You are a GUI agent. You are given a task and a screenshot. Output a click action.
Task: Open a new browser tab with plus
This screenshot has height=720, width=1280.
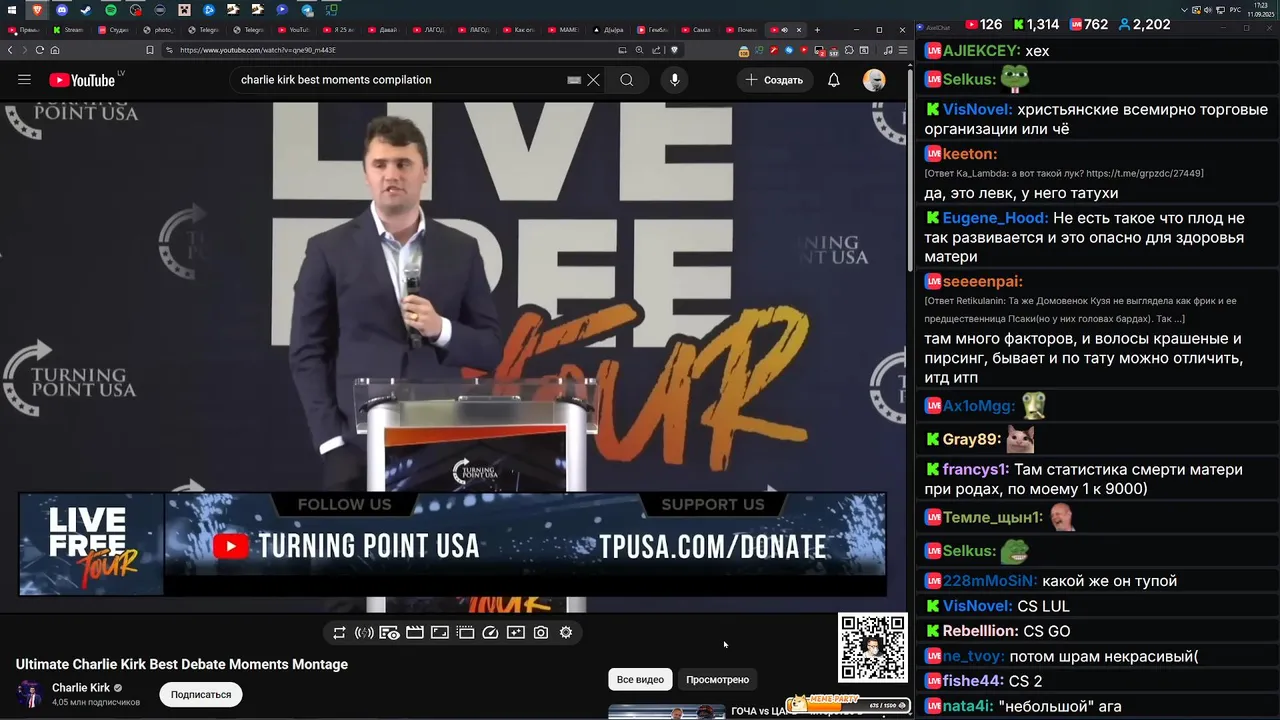pyautogui.click(x=817, y=30)
